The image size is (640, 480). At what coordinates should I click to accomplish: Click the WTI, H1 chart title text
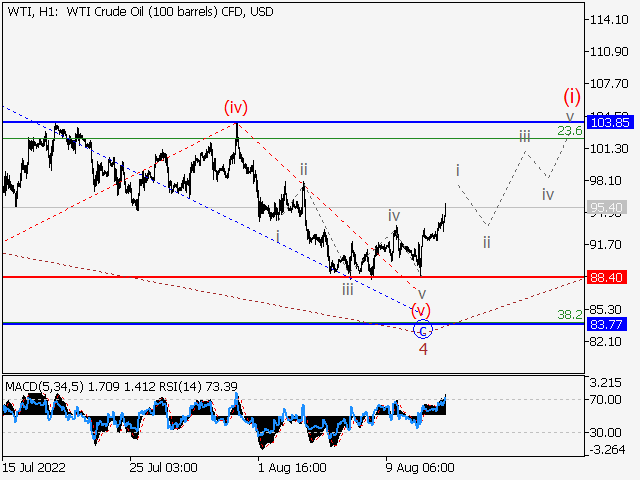coord(140,12)
